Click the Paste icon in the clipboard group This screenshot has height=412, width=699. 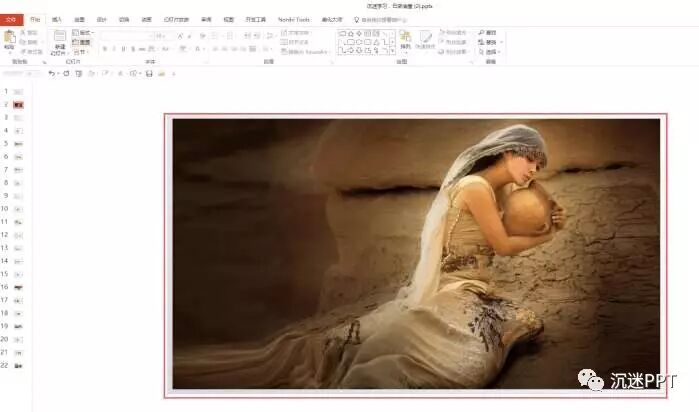point(10,37)
